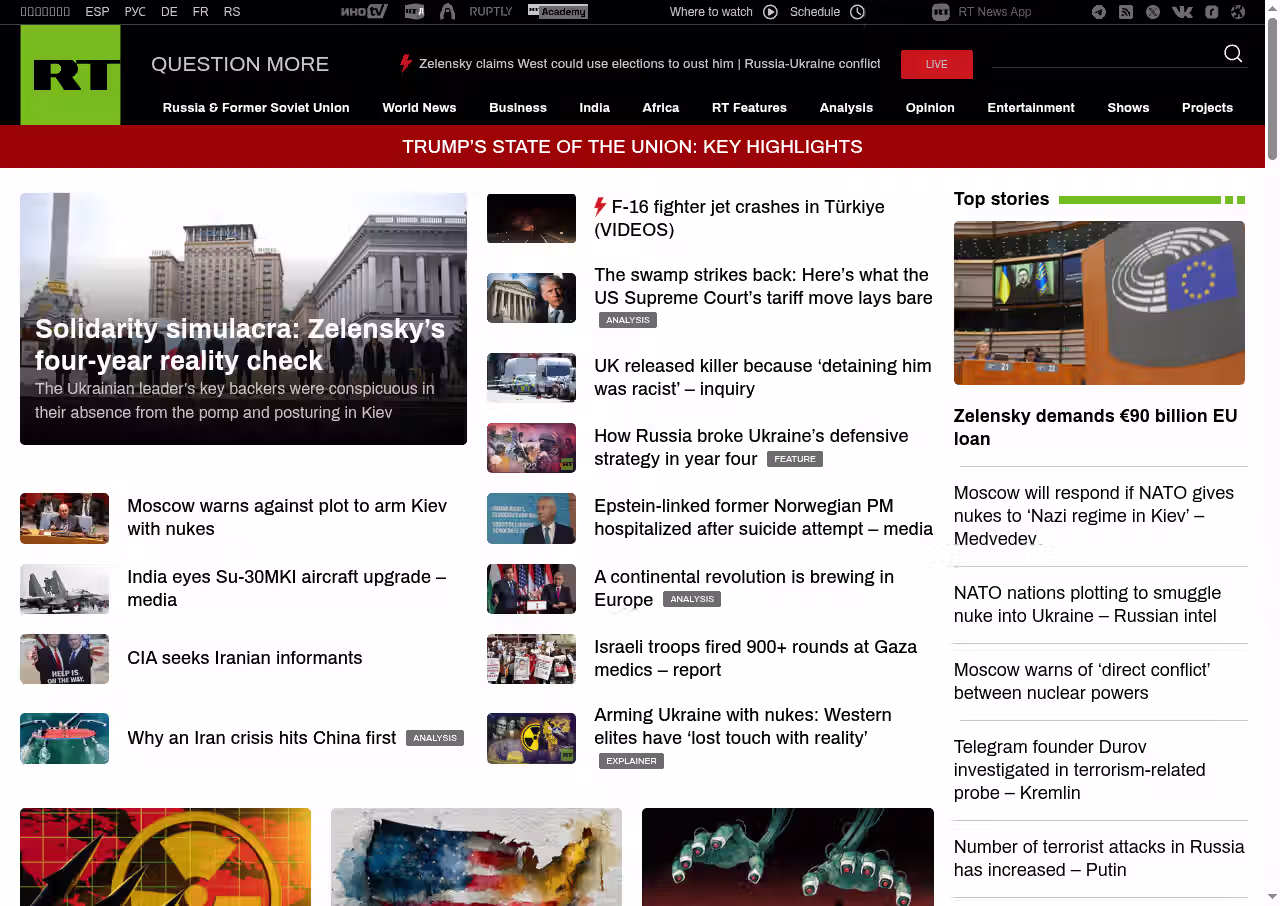
Task: Click the RT green logo
Action: tap(70, 75)
